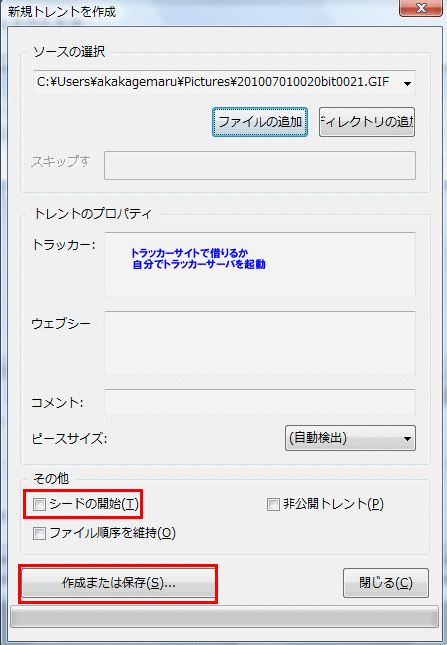Click the 閉じる(C) button
Image resolution: width=447 pixels, height=645 pixels.
(386, 583)
